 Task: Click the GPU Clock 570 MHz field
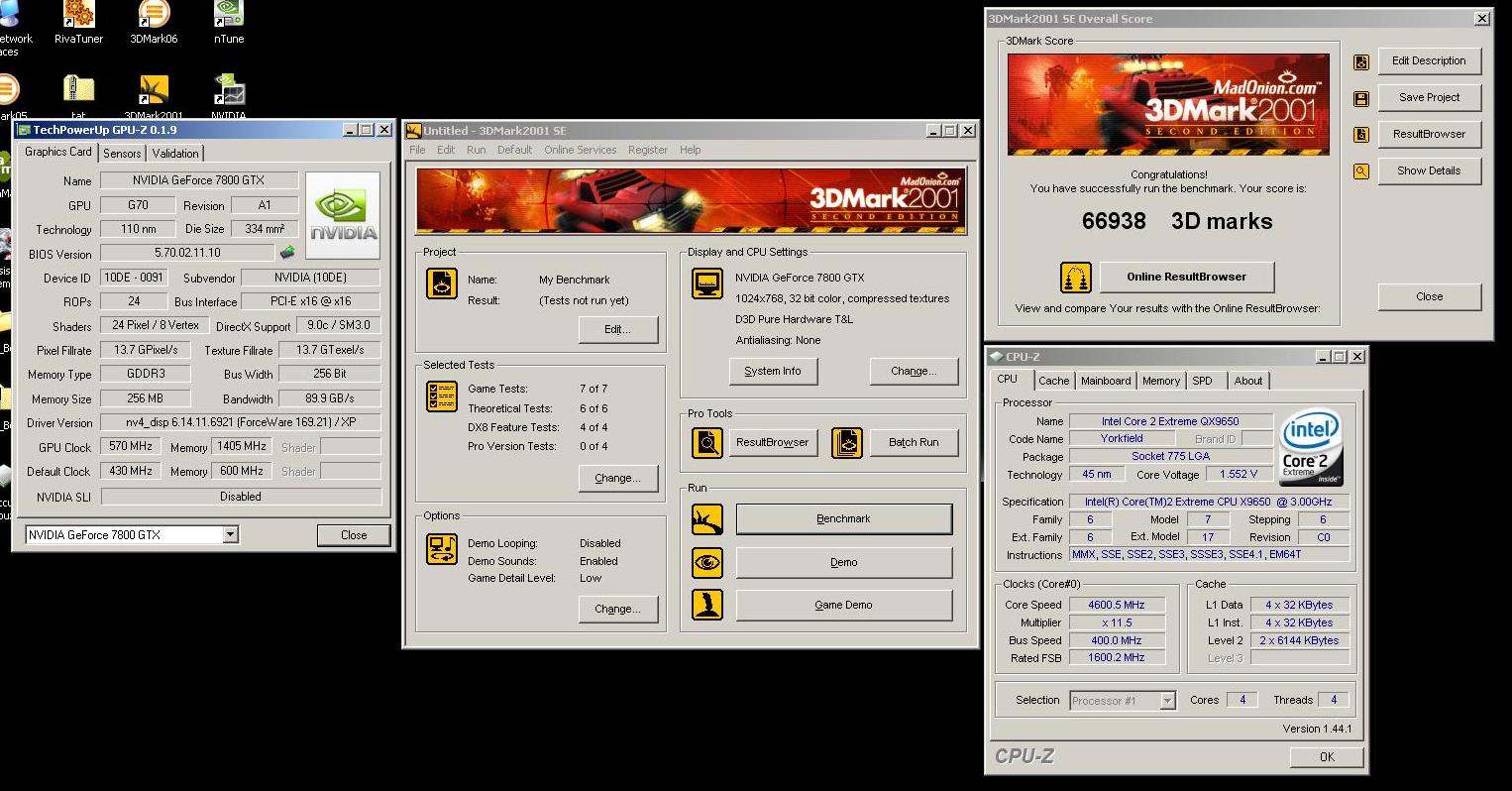(x=131, y=447)
